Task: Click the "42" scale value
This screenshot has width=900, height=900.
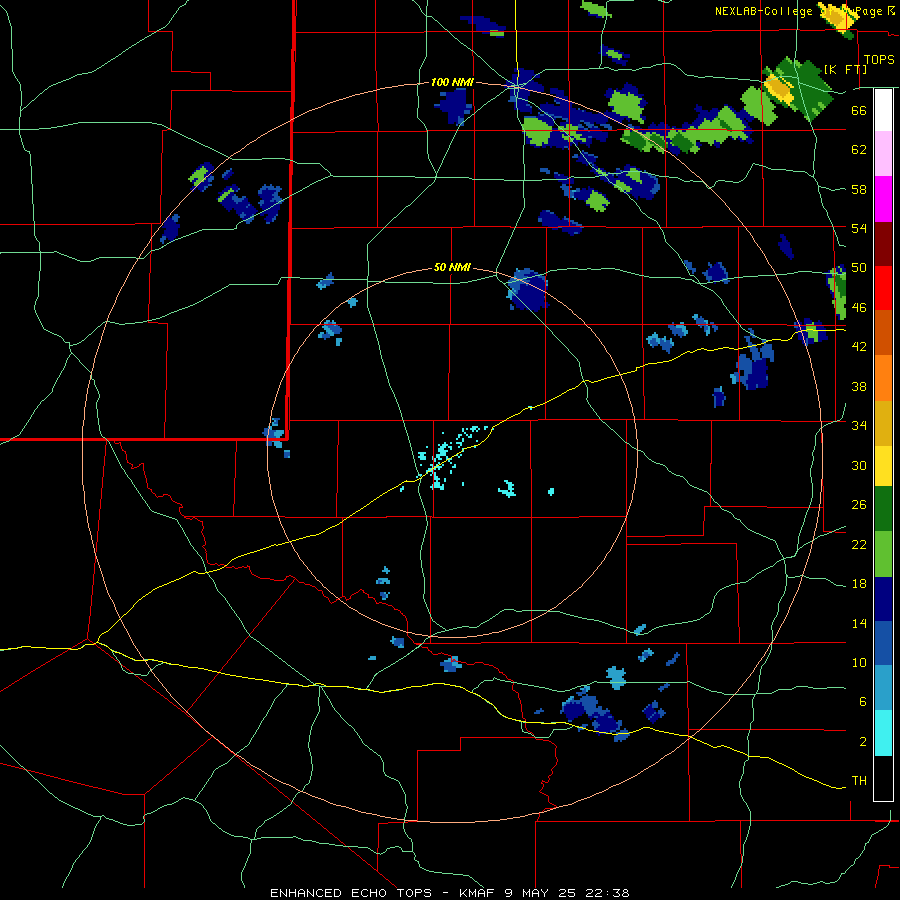Action: point(859,347)
